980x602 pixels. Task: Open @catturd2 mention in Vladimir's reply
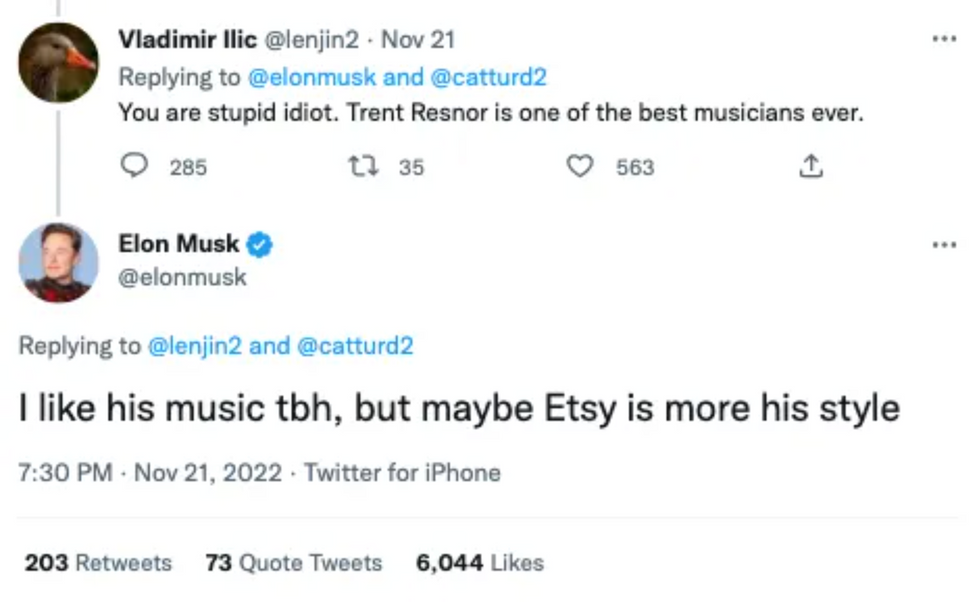click(488, 77)
